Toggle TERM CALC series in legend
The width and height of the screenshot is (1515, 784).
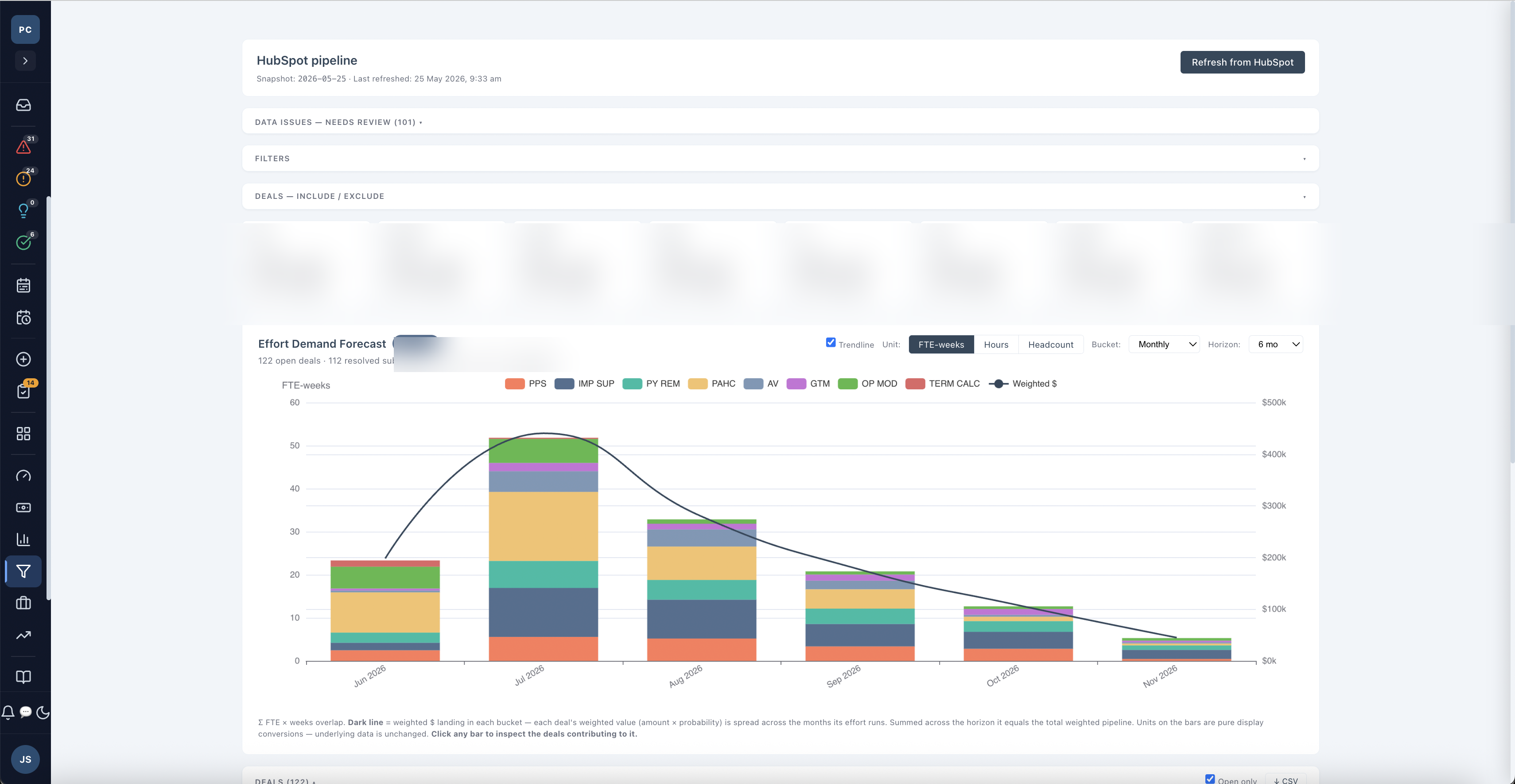943,384
